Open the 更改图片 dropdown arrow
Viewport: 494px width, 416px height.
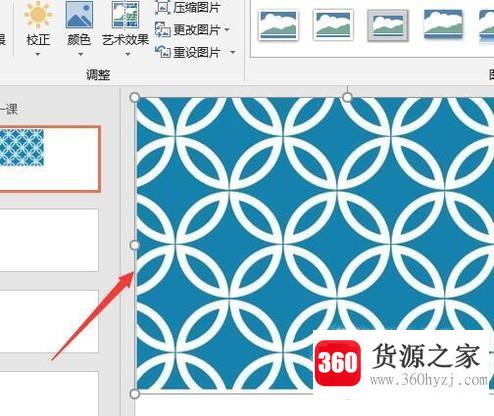pos(227,30)
